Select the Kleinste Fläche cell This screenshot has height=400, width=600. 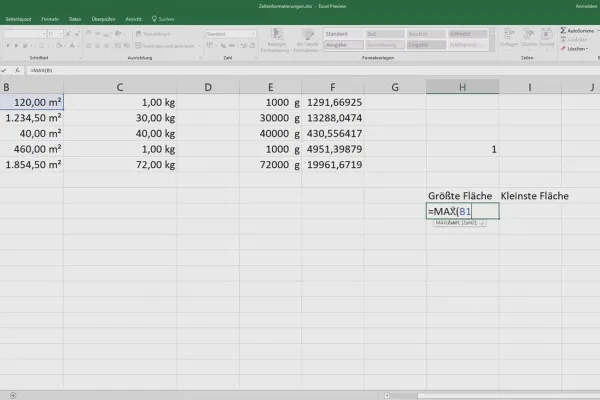coord(530,196)
